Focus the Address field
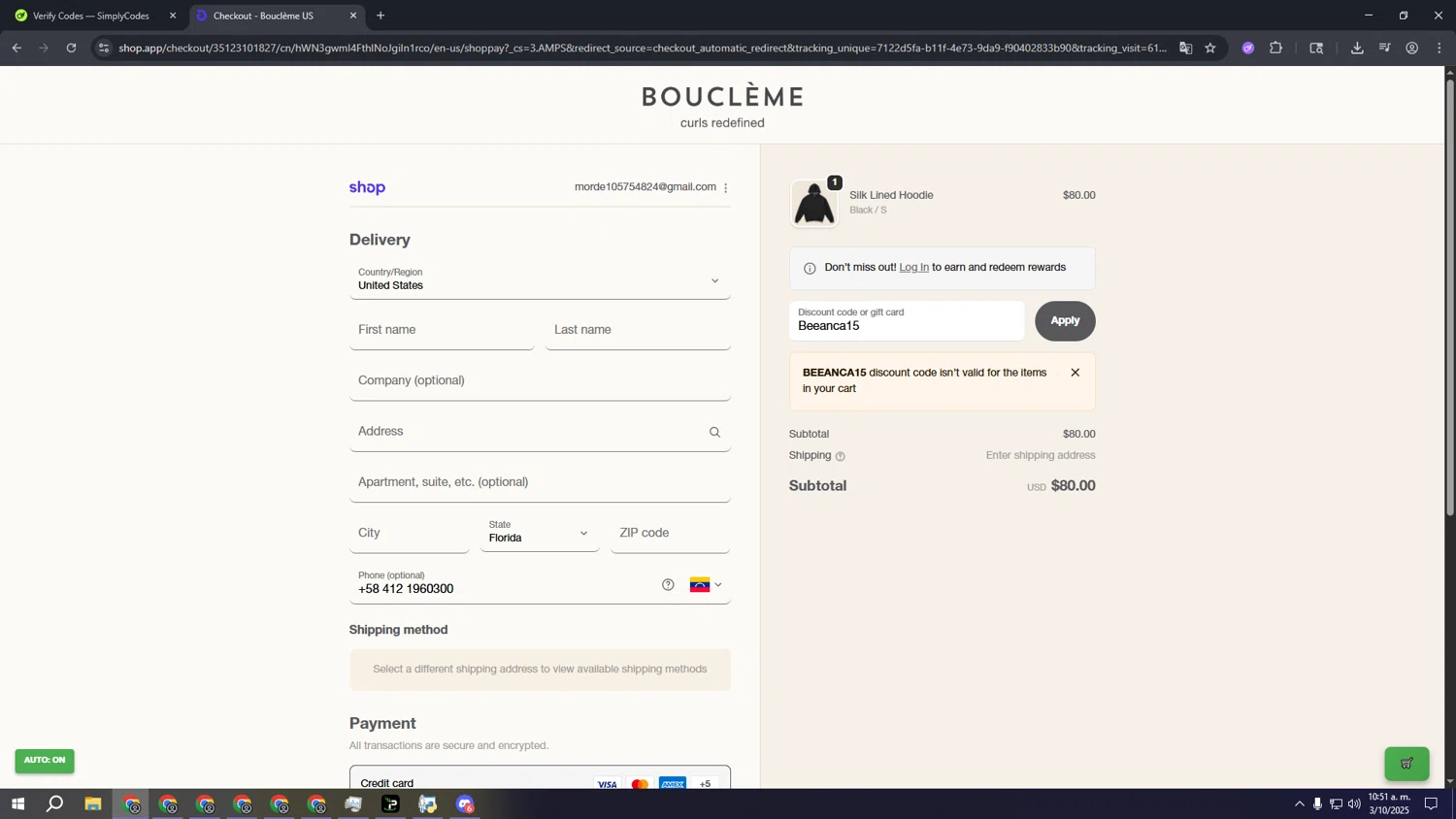The width and height of the screenshot is (1456, 819). (x=527, y=432)
